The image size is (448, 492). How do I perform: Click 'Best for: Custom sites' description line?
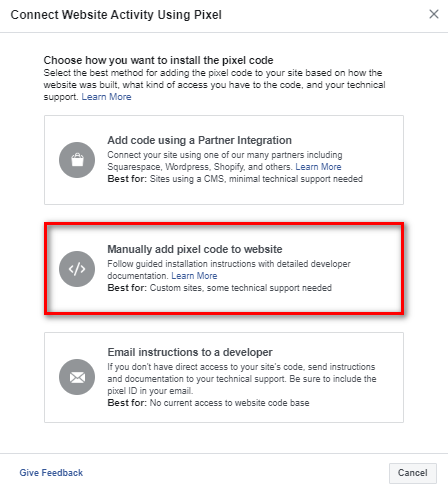[x=219, y=288]
